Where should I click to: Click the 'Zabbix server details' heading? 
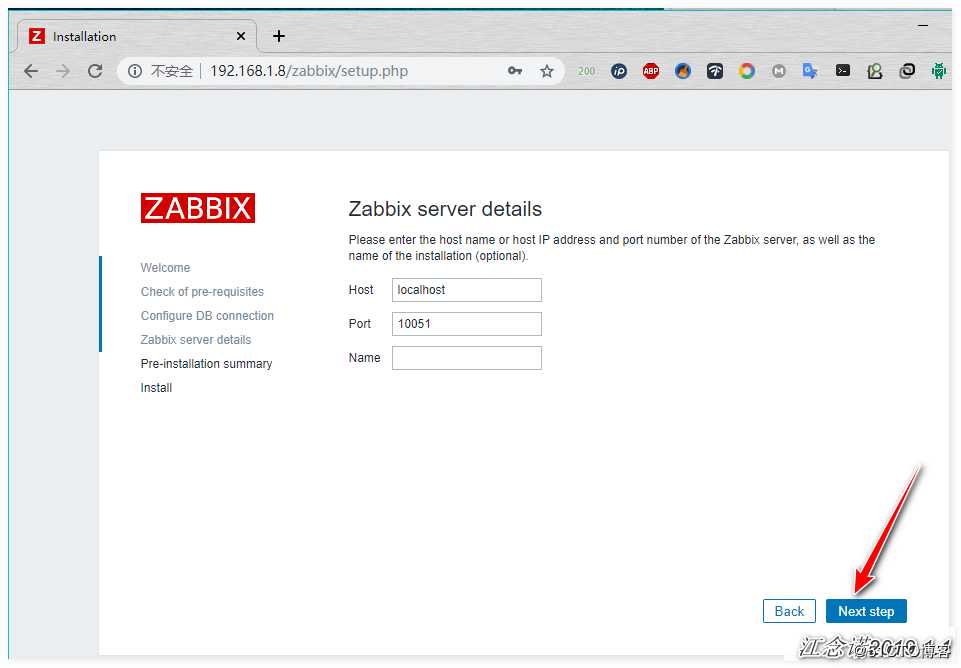tap(445, 209)
